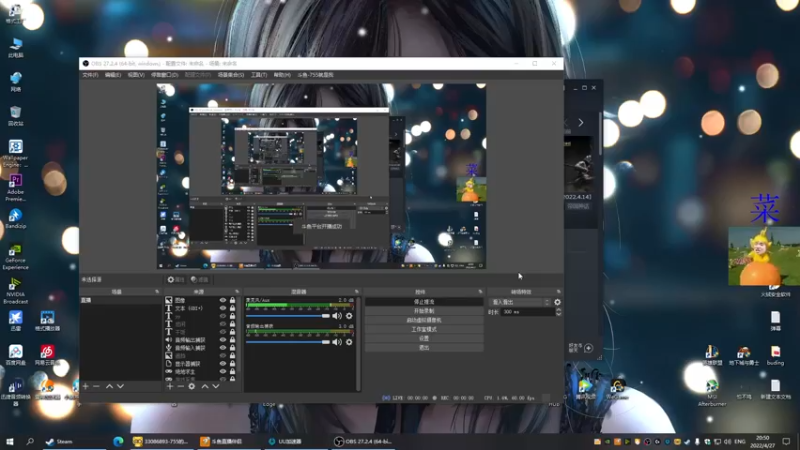Open source Filters button above docks

(200, 280)
